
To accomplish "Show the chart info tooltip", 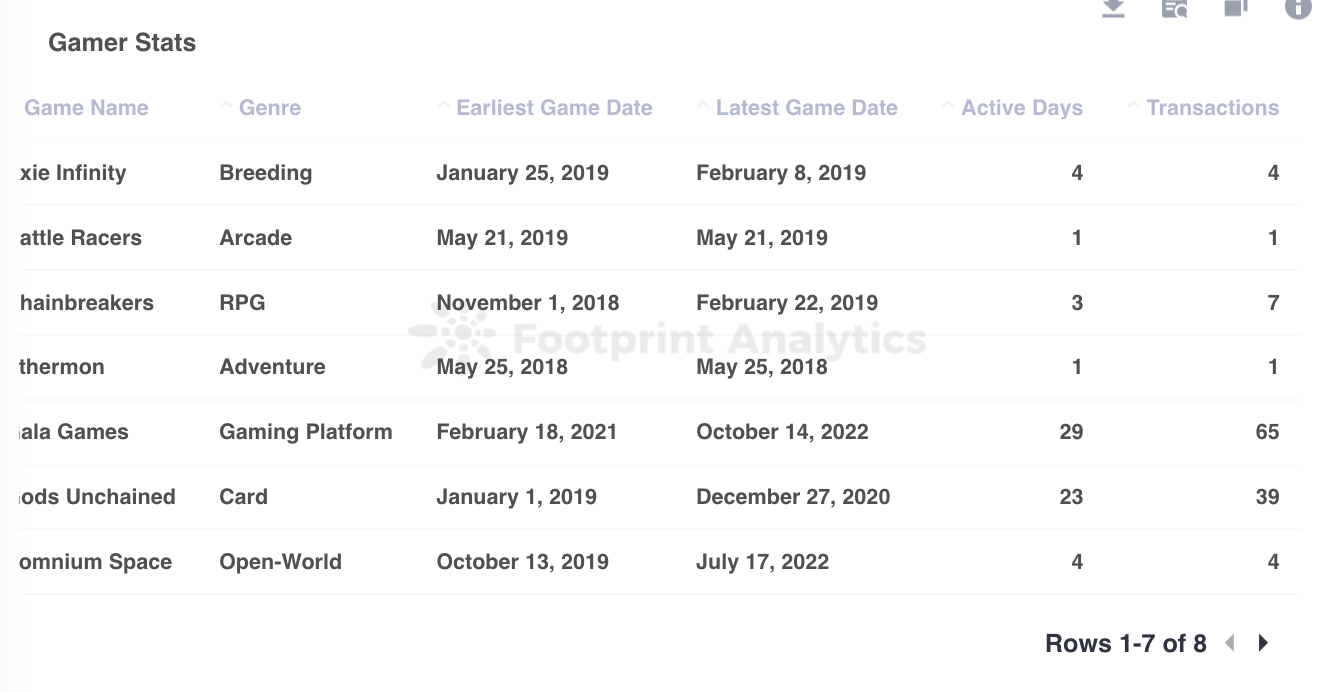I will pos(1297,10).
